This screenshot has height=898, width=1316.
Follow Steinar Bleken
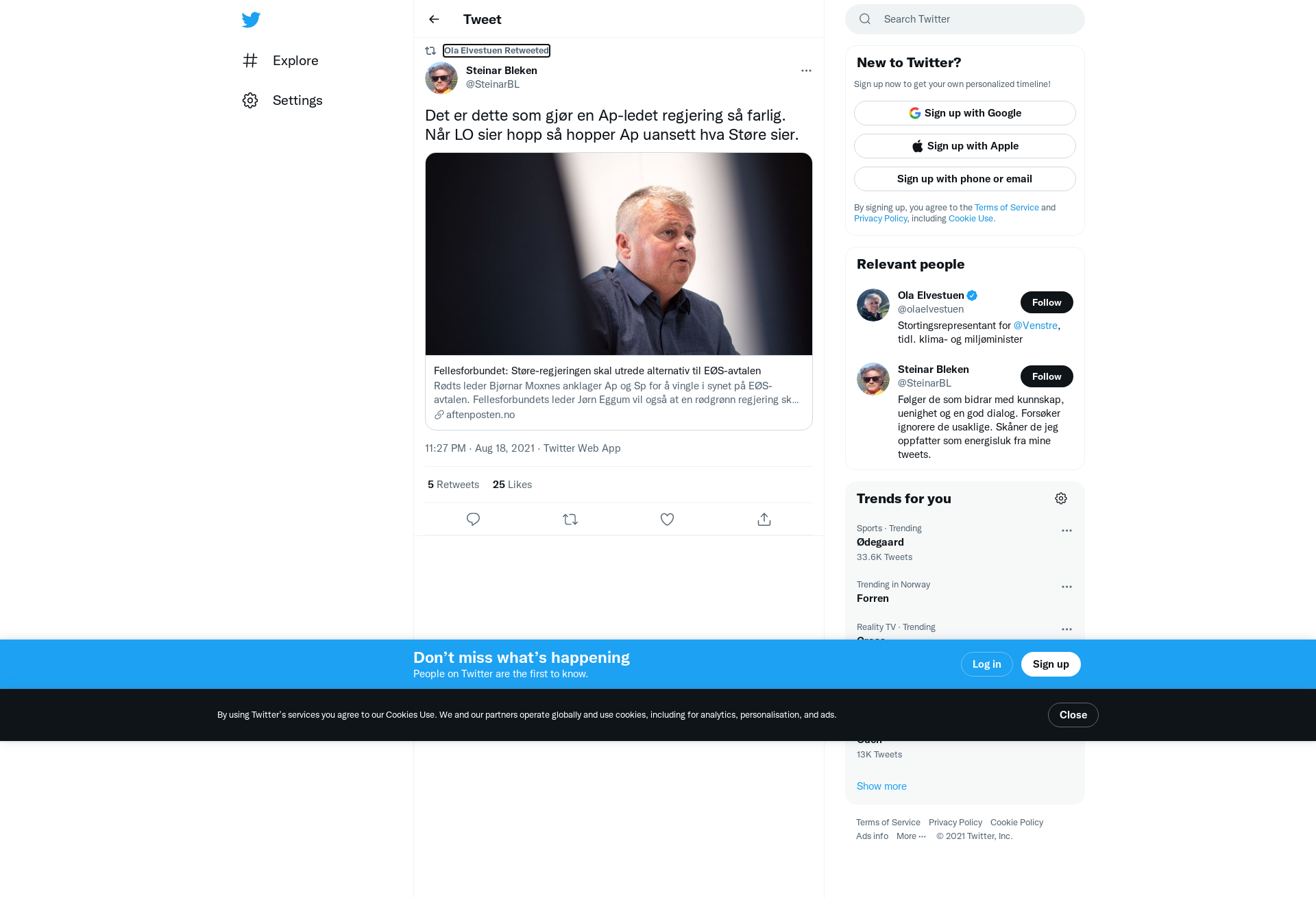[x=1047, y=376]
